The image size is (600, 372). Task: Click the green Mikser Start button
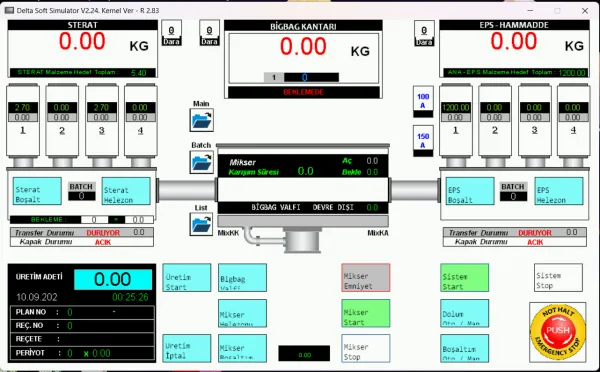(x=366, y=313)
